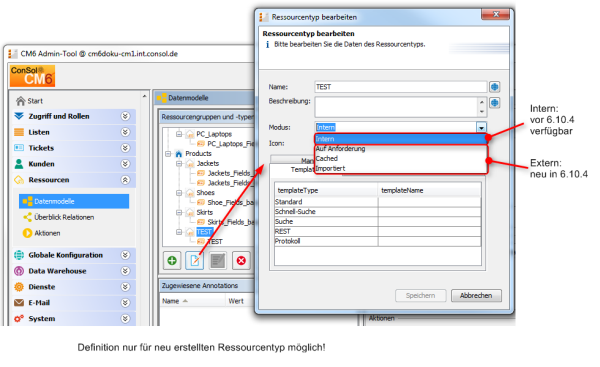Click the Kunden person icon

click(x=19, y=164)
